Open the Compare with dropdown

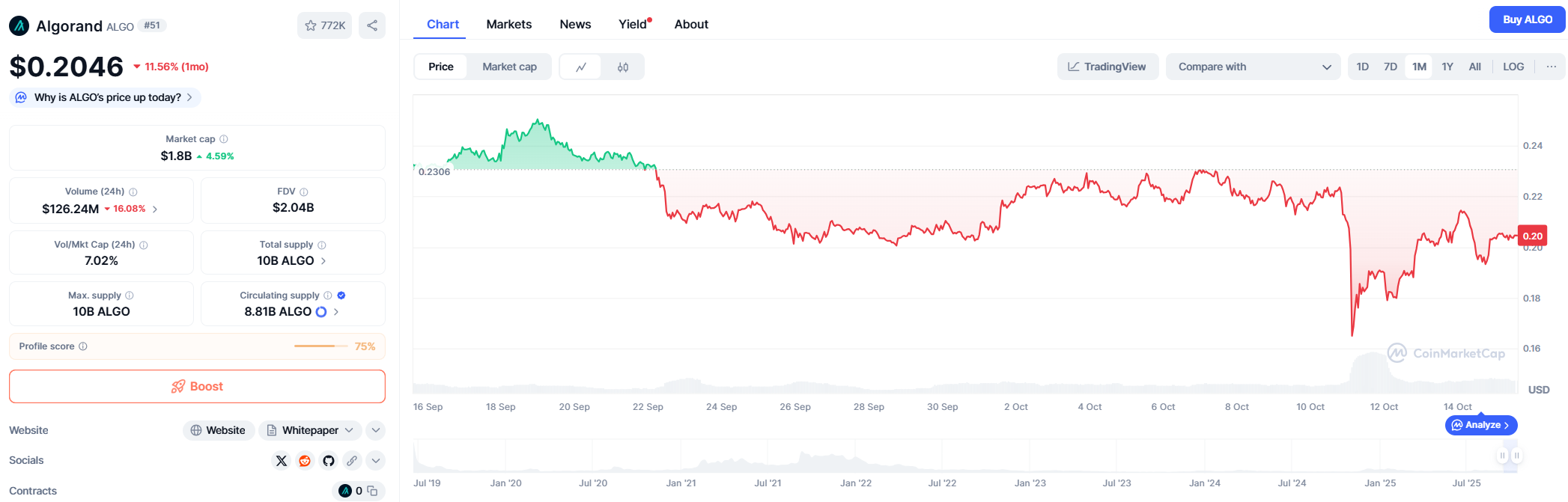1253,67
